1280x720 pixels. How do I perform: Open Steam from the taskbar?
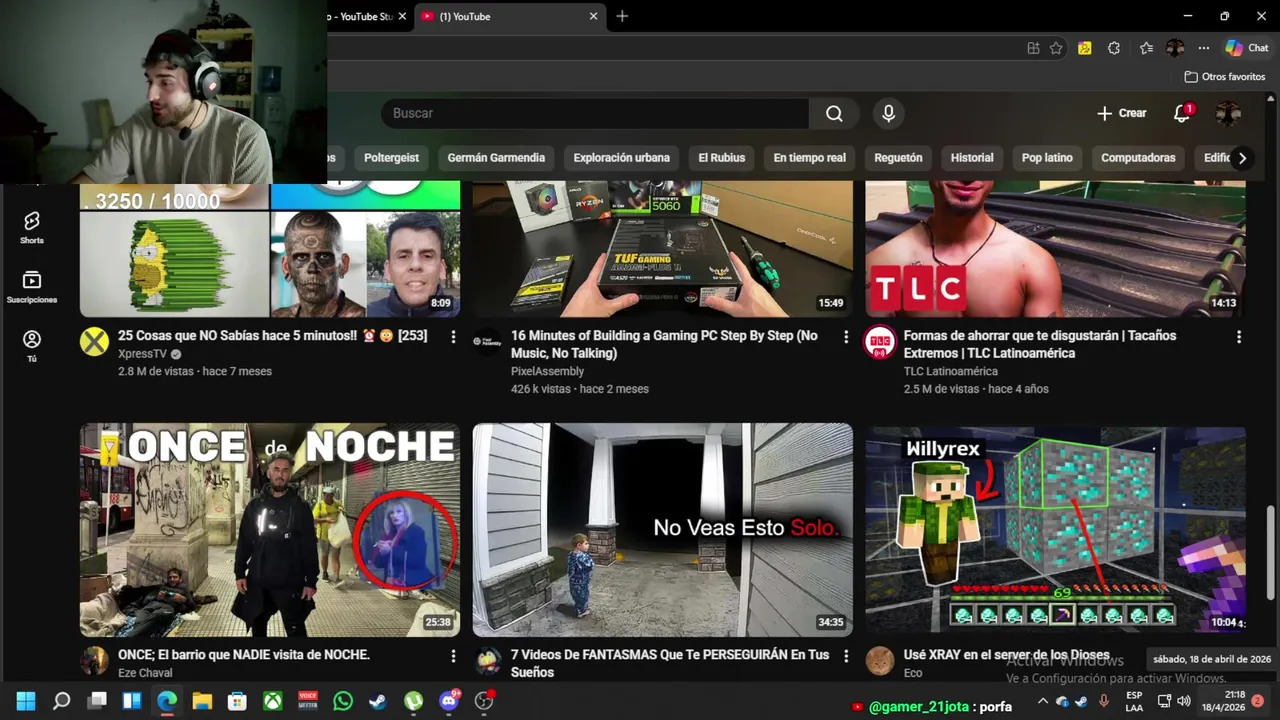pyautogui.click(x=378, y=701)
